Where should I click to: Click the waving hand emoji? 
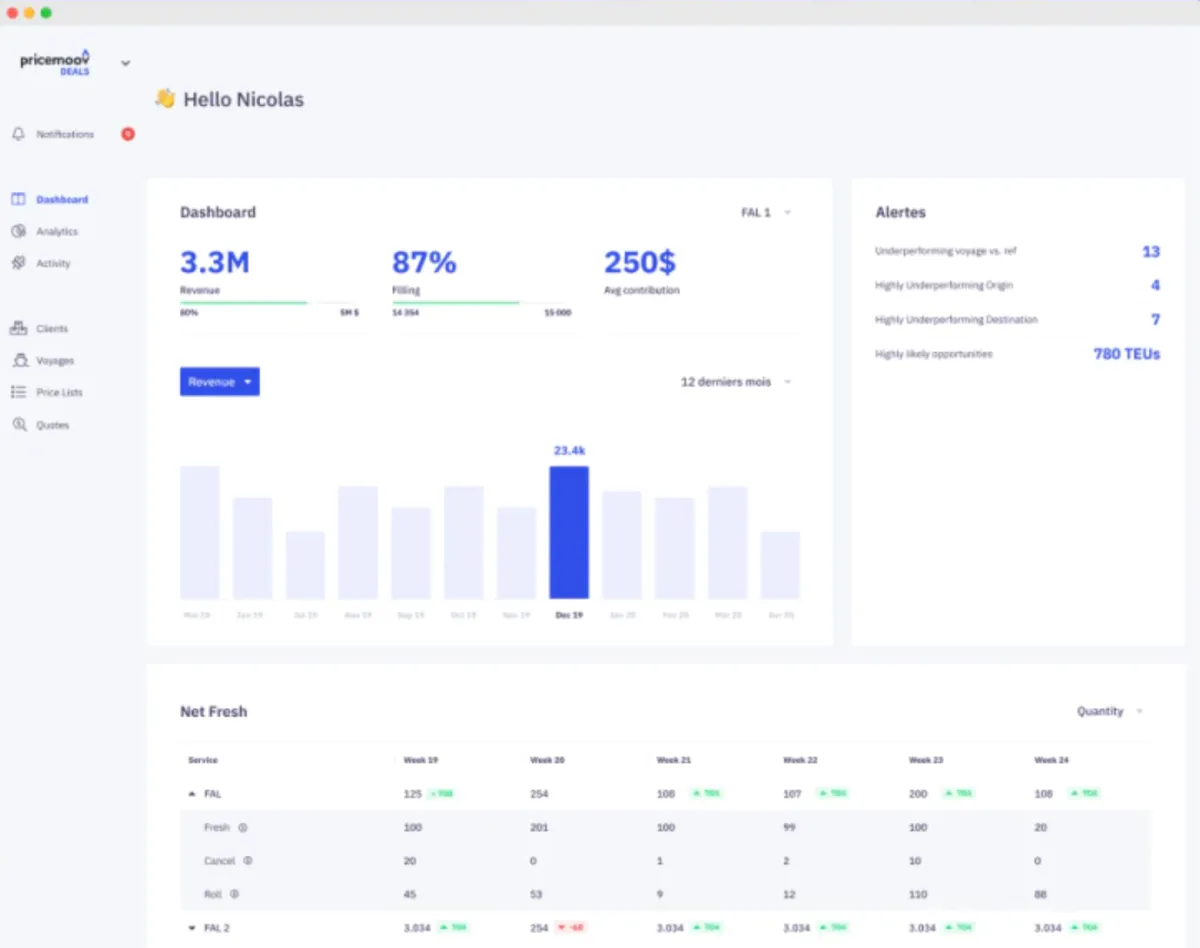pyautogui.click(x=165, y=98)
